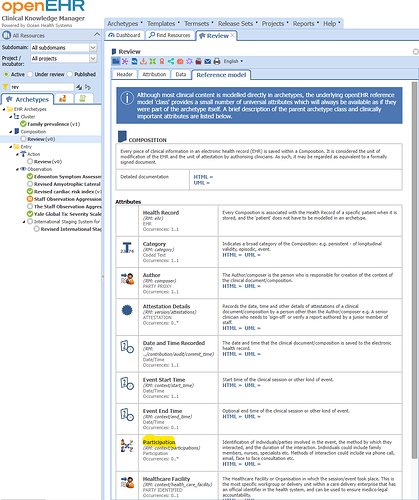Click the yellow filter funnel icon
The height and width of the screenshot is (500, 419).
tap(5, 87)
